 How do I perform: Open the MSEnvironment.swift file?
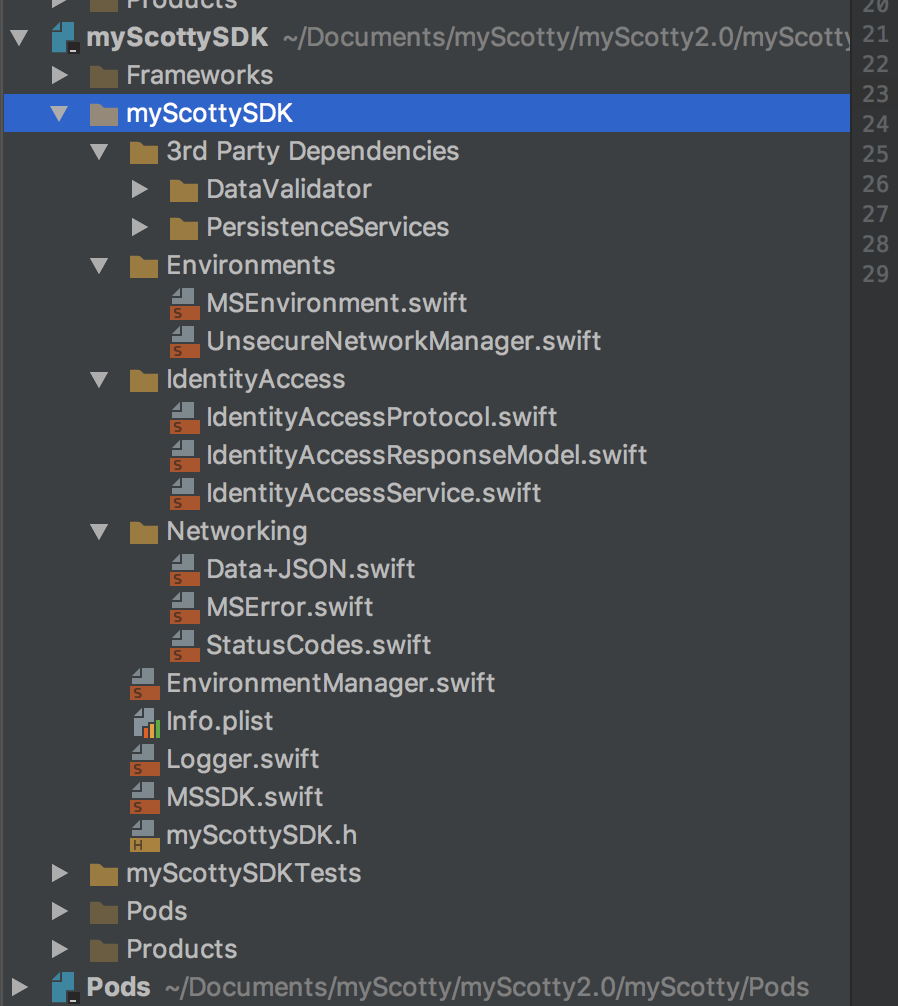click(337, 303)
